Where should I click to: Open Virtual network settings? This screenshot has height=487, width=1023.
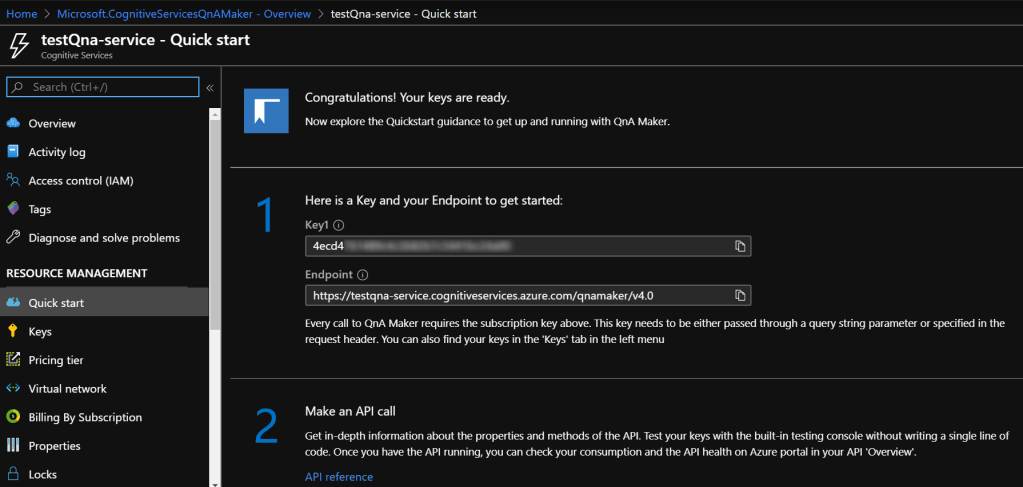[x=67, y=389]
